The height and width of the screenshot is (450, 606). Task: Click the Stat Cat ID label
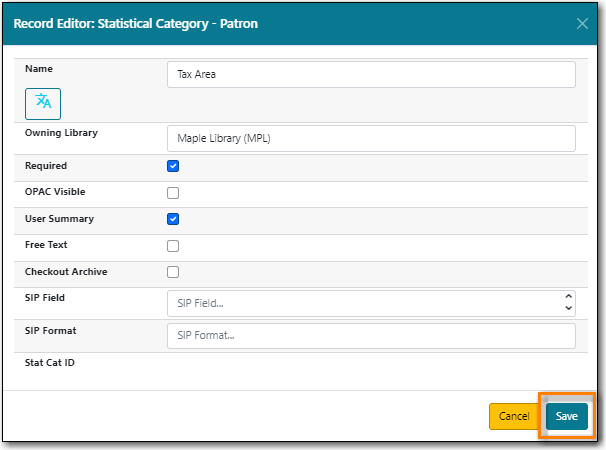pos(50,362)
